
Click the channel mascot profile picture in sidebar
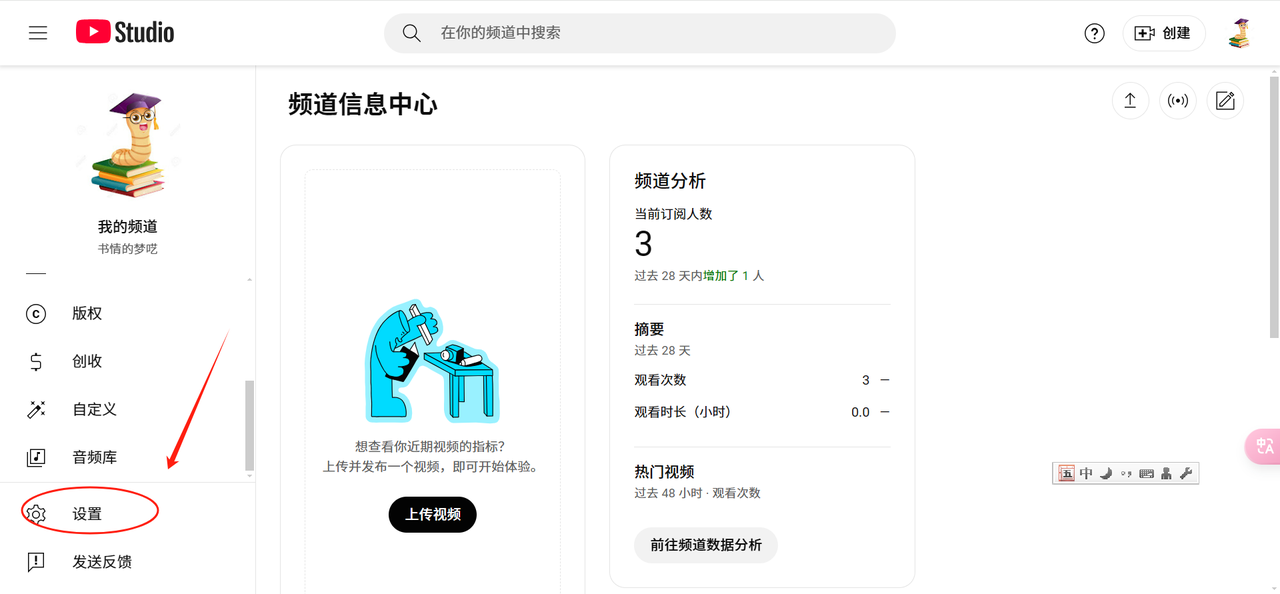[127, 145]
